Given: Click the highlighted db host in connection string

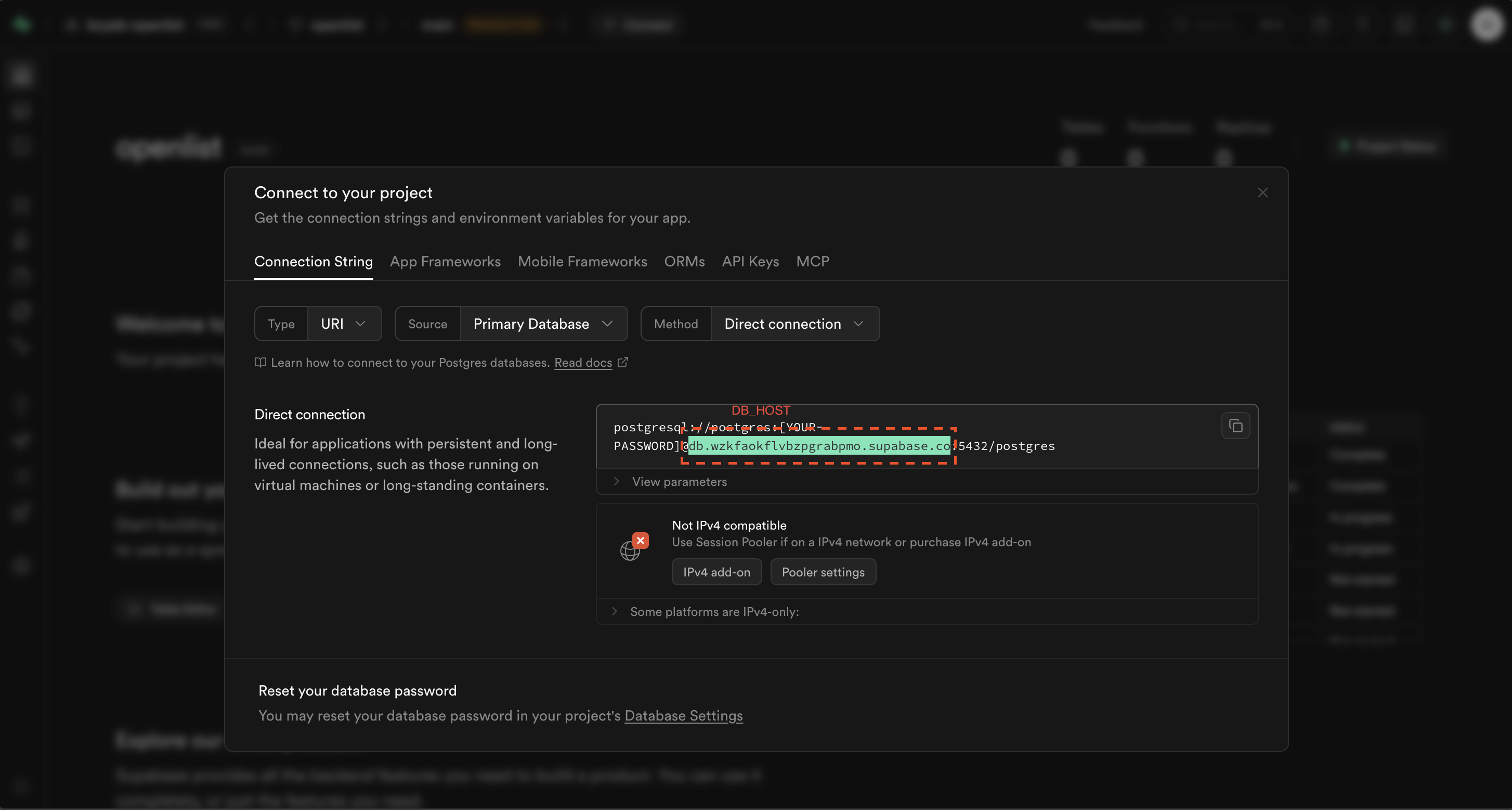Looking at the screenshot, I should [x=819, y=446].
